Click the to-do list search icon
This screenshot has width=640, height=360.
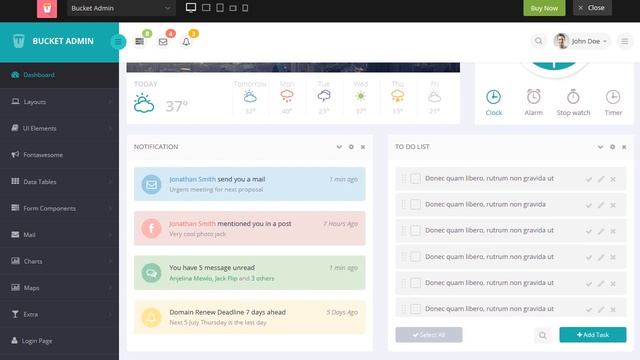[x=542, y=335]
